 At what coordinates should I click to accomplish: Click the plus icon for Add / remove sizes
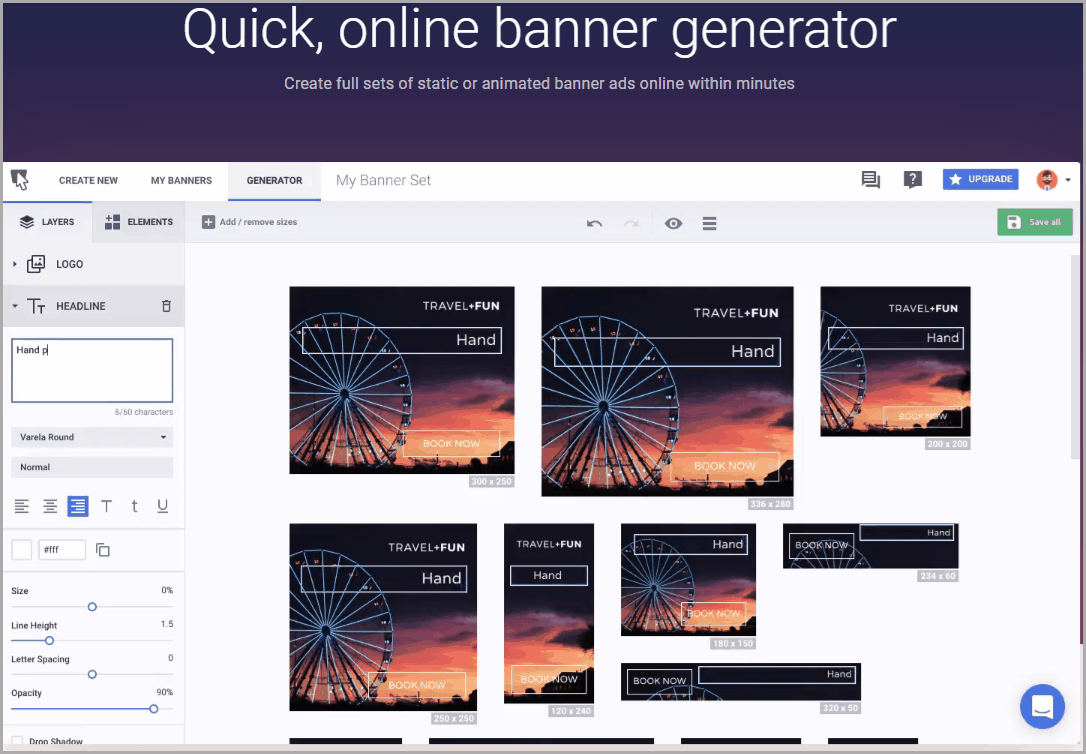pos(208,222)
